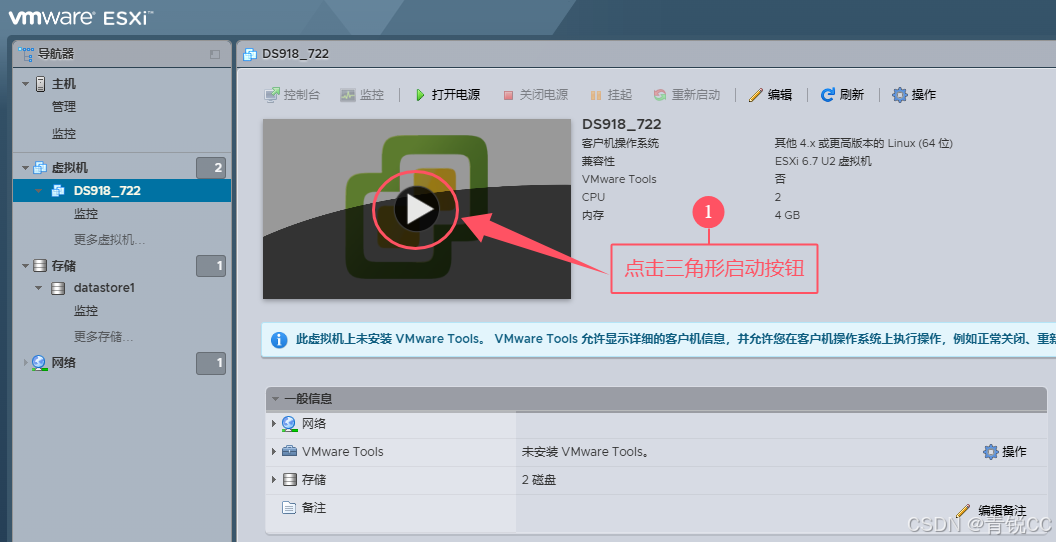This screenshot has width=1056, height=542.
Task: Click the 网络 count badge 1
Action: 211,364
